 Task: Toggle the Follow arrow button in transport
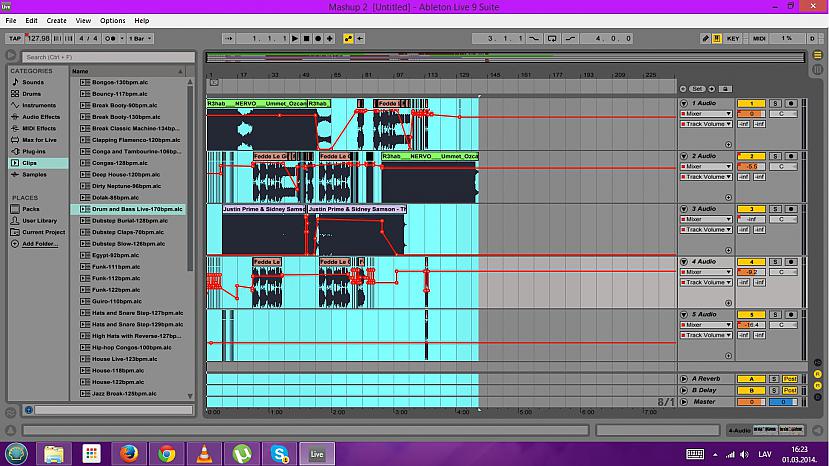coord(228,39)
